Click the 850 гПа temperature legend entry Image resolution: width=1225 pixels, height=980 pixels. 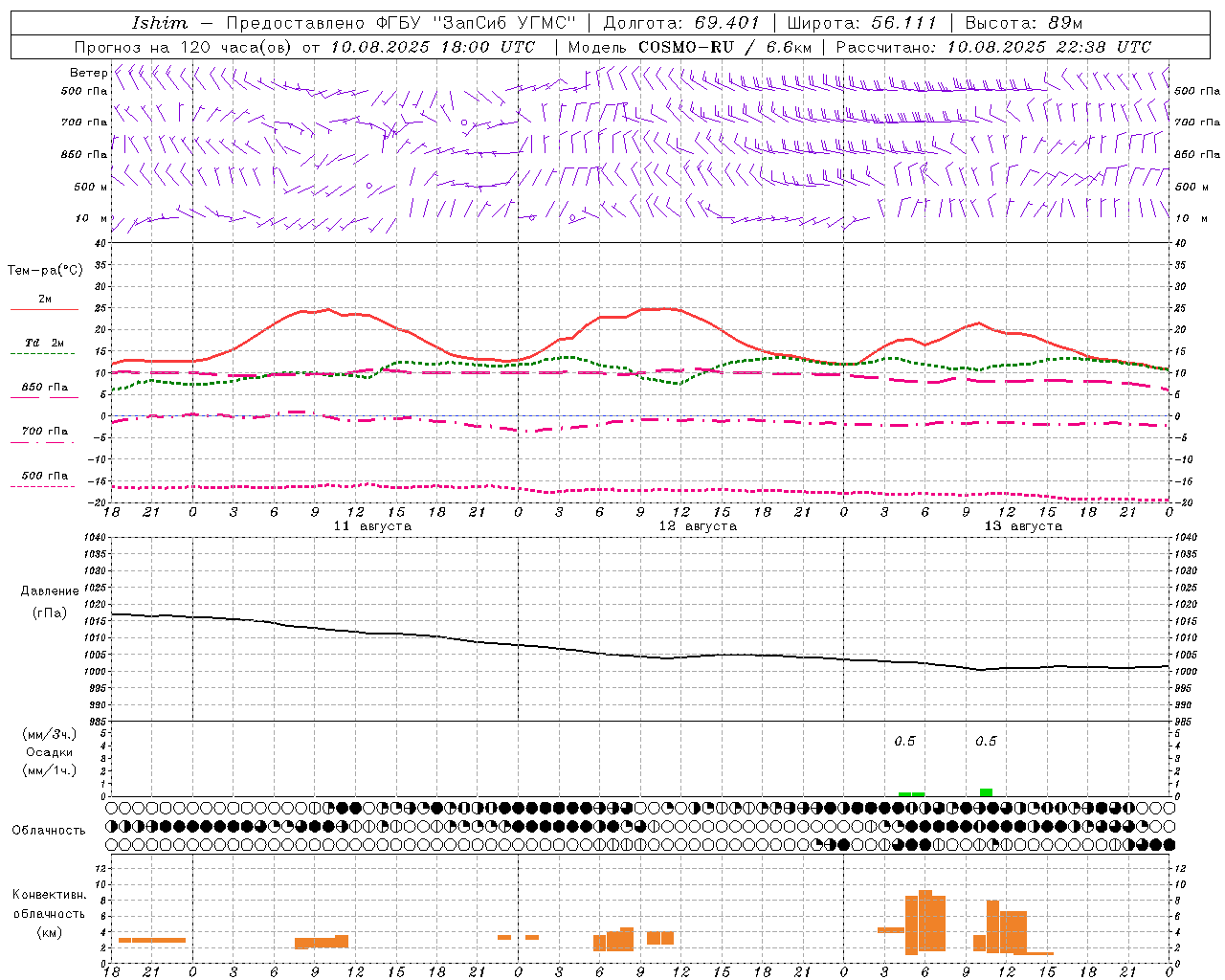pyautogui.click(x=45, y=388)
